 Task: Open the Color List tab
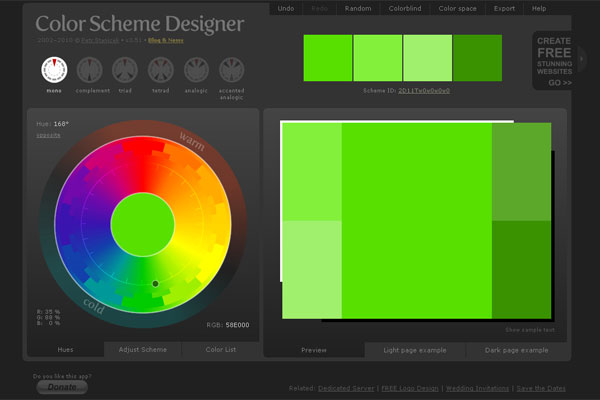(x=221, y=350)
